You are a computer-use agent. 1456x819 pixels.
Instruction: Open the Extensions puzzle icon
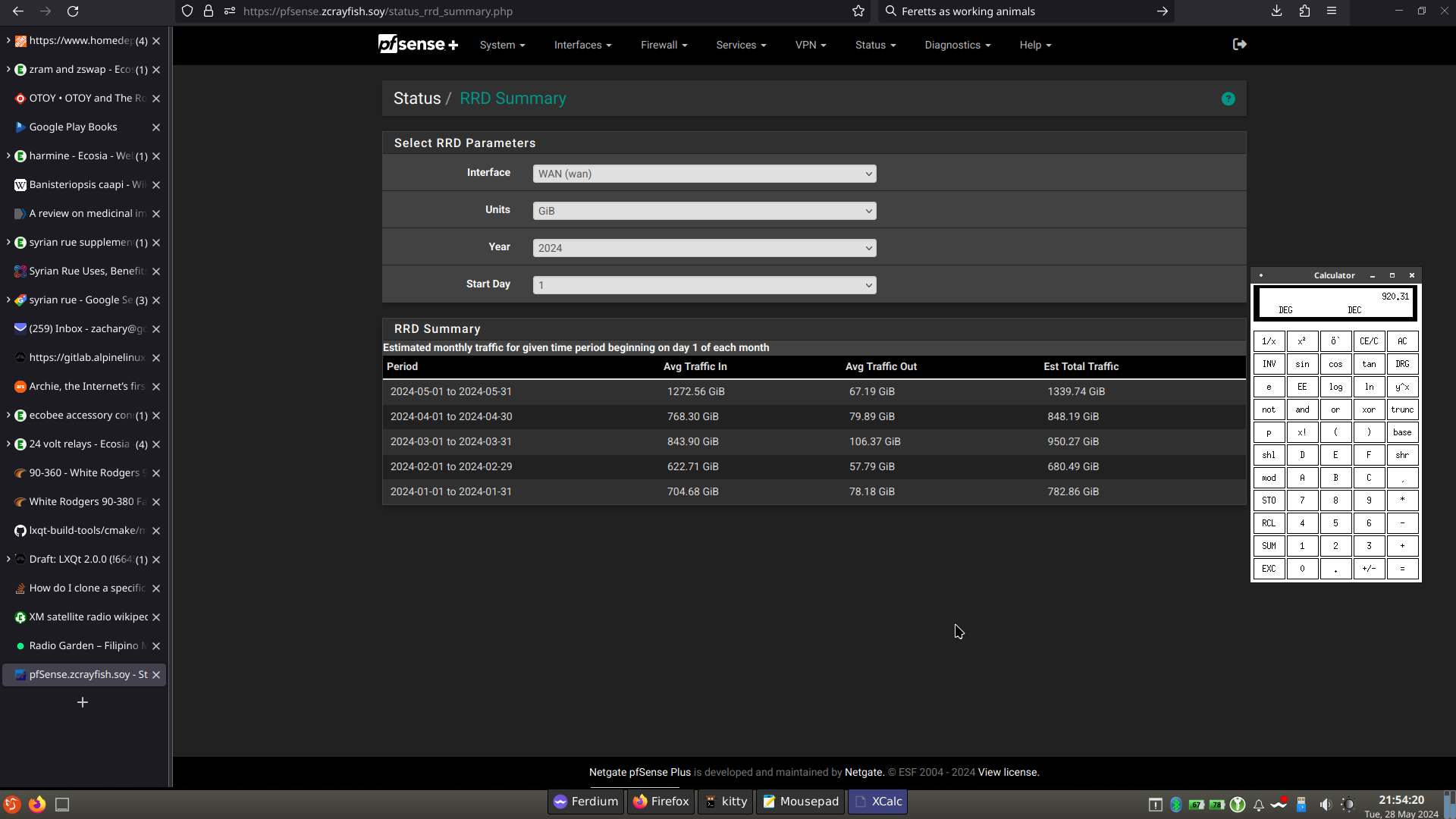click(1304, 11)
